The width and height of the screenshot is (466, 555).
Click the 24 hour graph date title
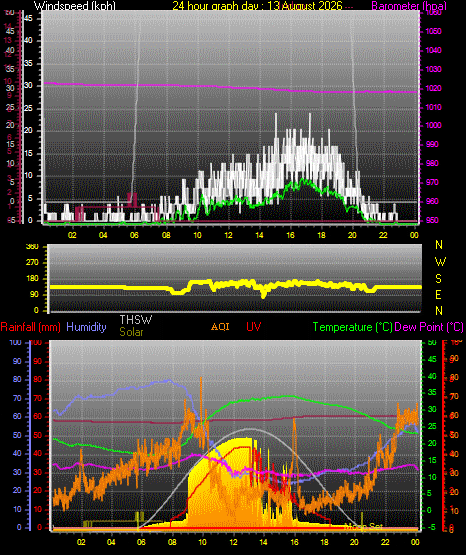coord(257,5)
